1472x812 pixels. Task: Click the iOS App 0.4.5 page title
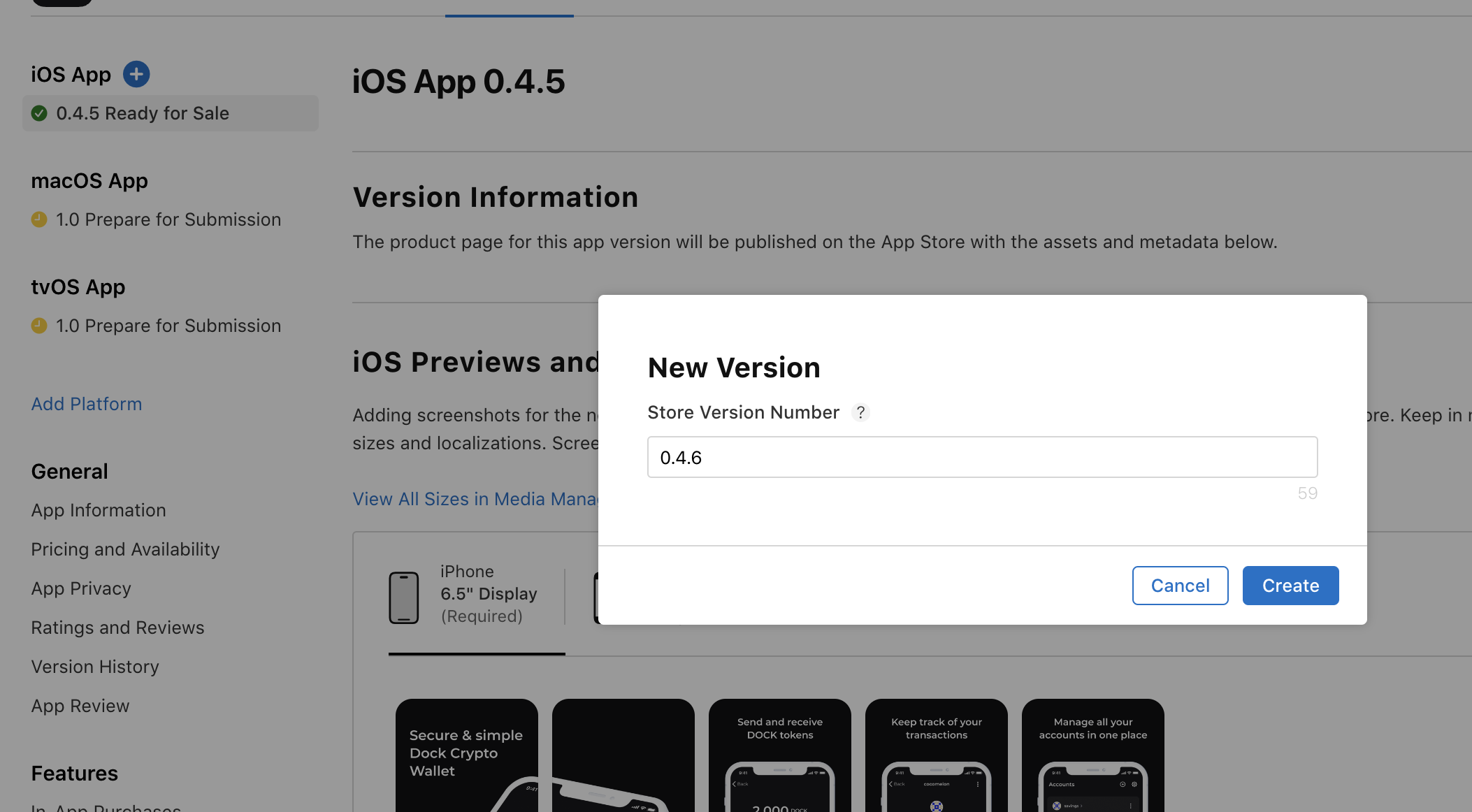[459, 81]
